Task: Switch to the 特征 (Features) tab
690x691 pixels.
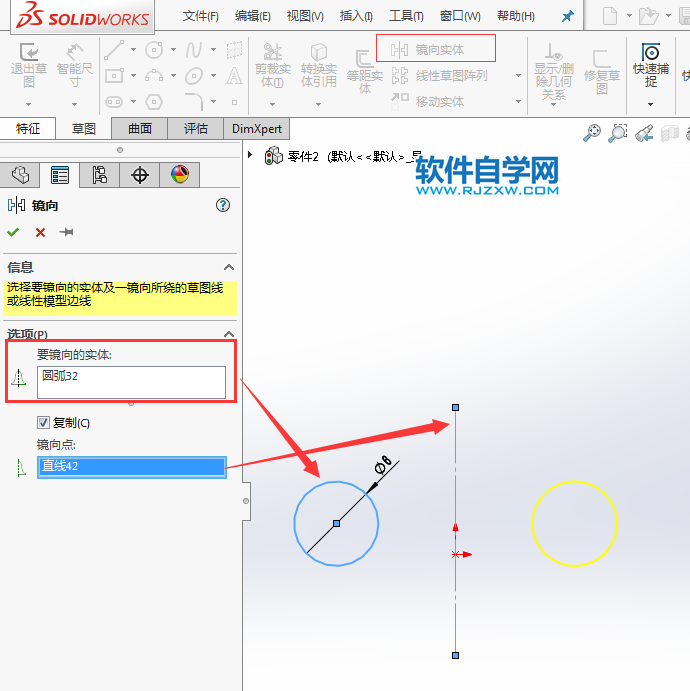Action: coord(28,129)
